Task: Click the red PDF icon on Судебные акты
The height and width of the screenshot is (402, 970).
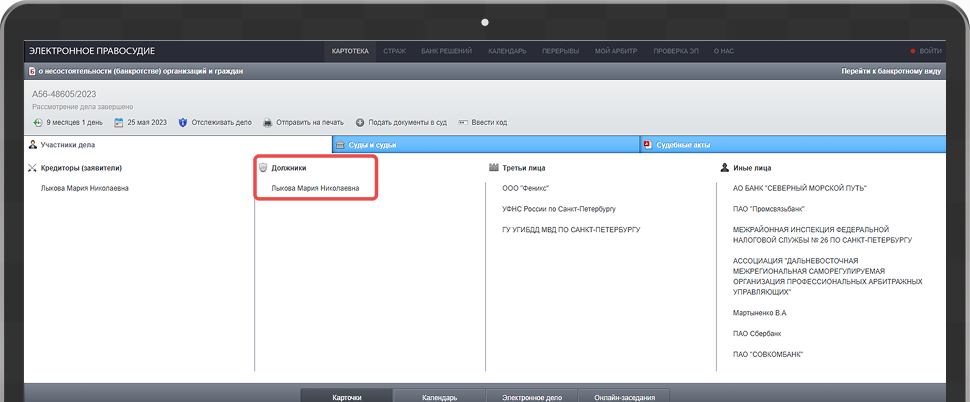Action: pyautogui.click(x=647, y=145)
